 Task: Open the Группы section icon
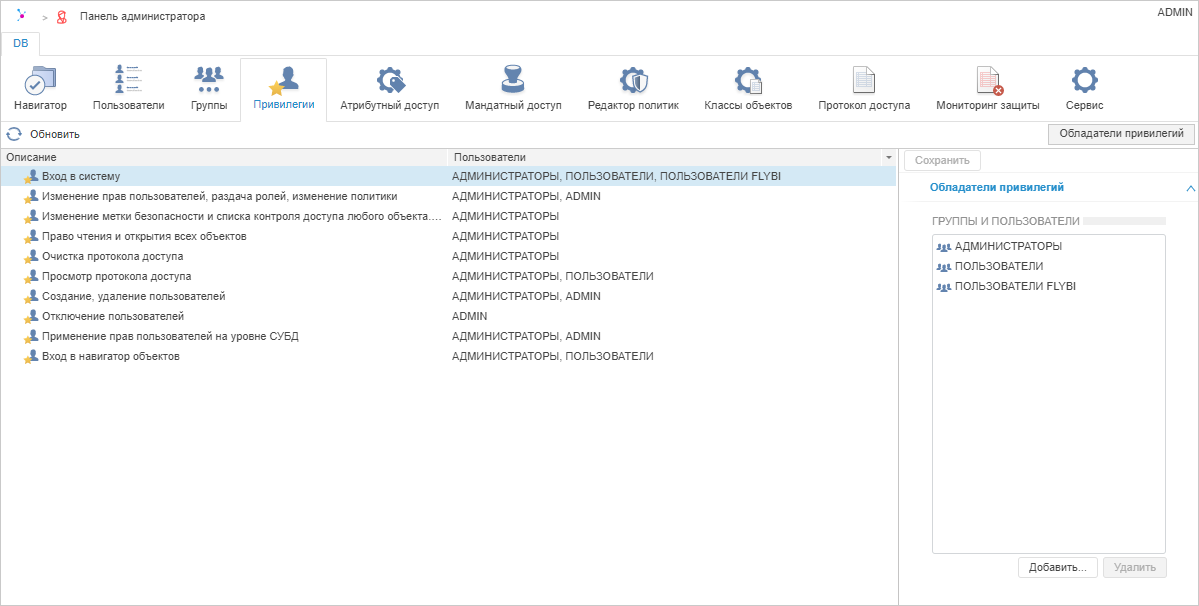point(208,81)
